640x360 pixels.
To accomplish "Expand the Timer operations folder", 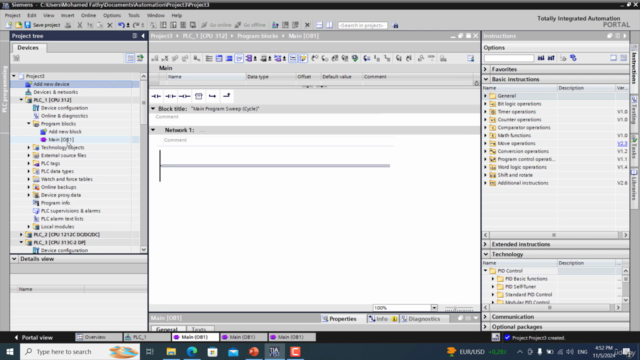I will point(486,112).
